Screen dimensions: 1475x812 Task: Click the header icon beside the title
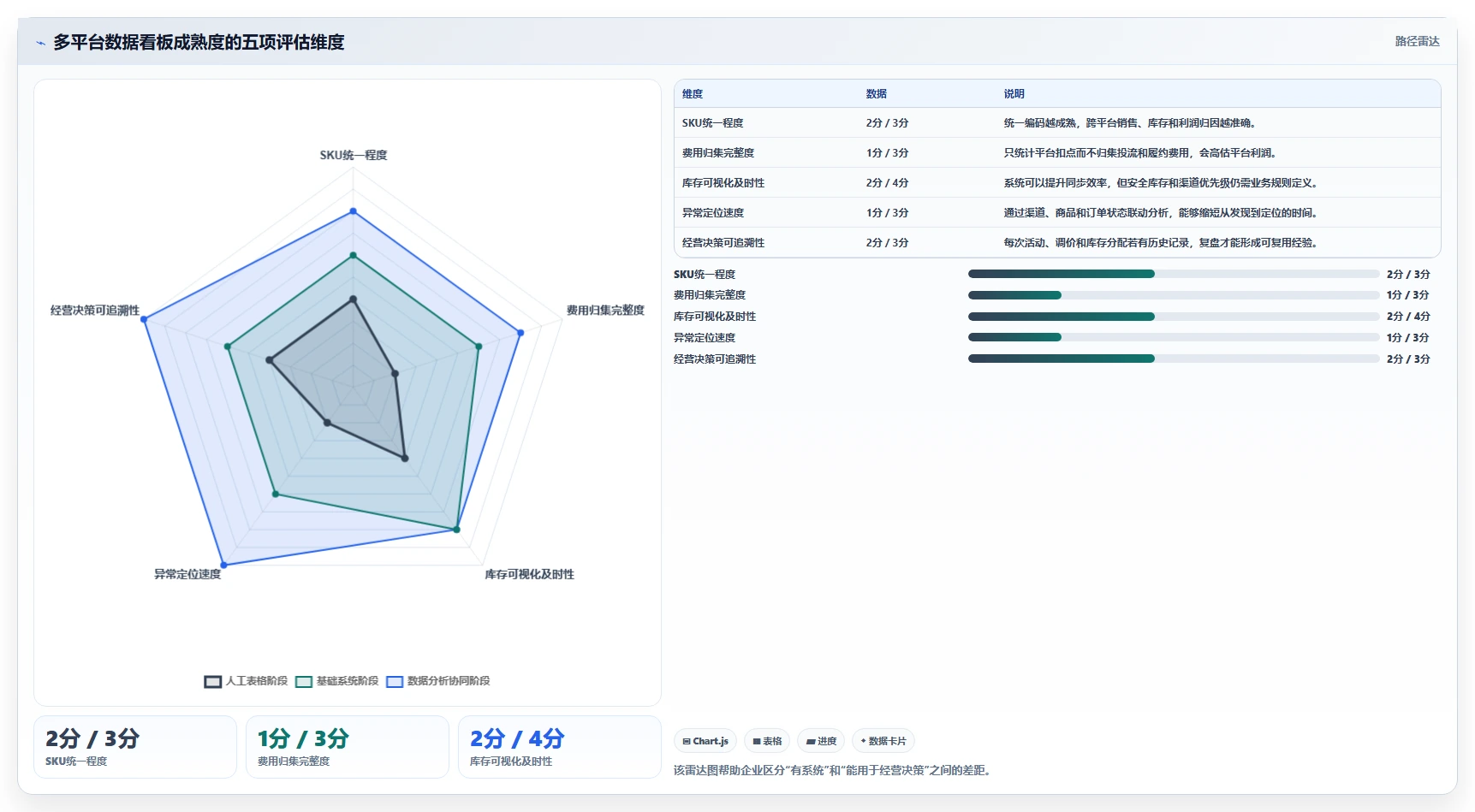[x=40, y=43]
